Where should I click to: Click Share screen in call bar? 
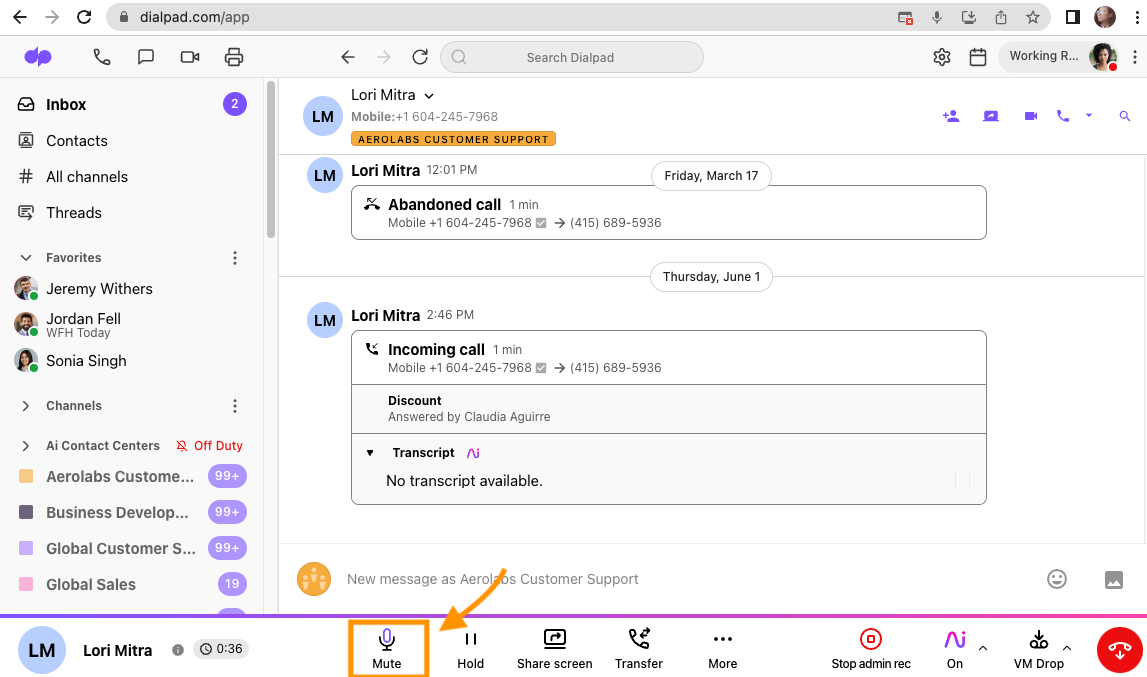tap(554, 648)
